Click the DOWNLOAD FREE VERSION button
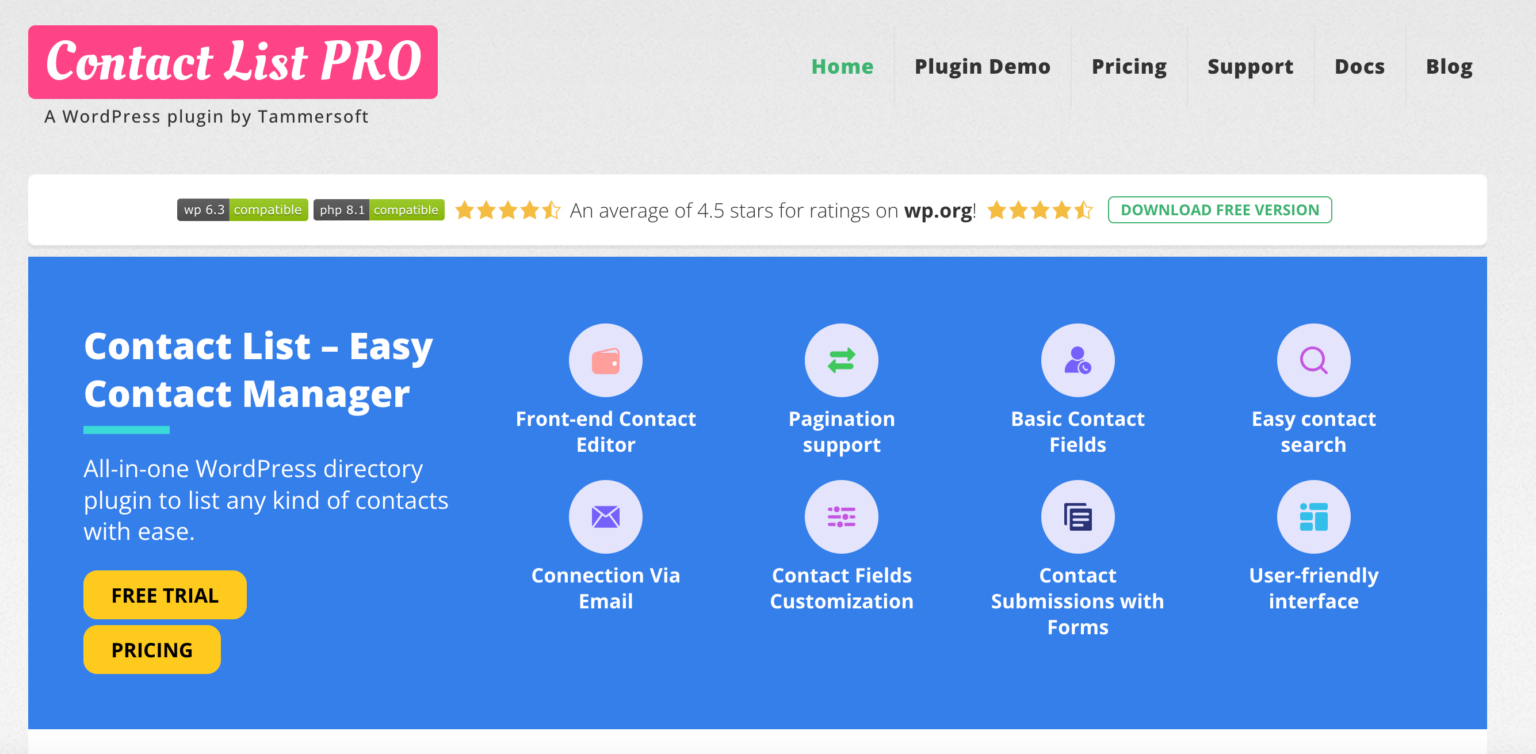This screenshot has width=1536, height=754. [x=1219, y=210]
